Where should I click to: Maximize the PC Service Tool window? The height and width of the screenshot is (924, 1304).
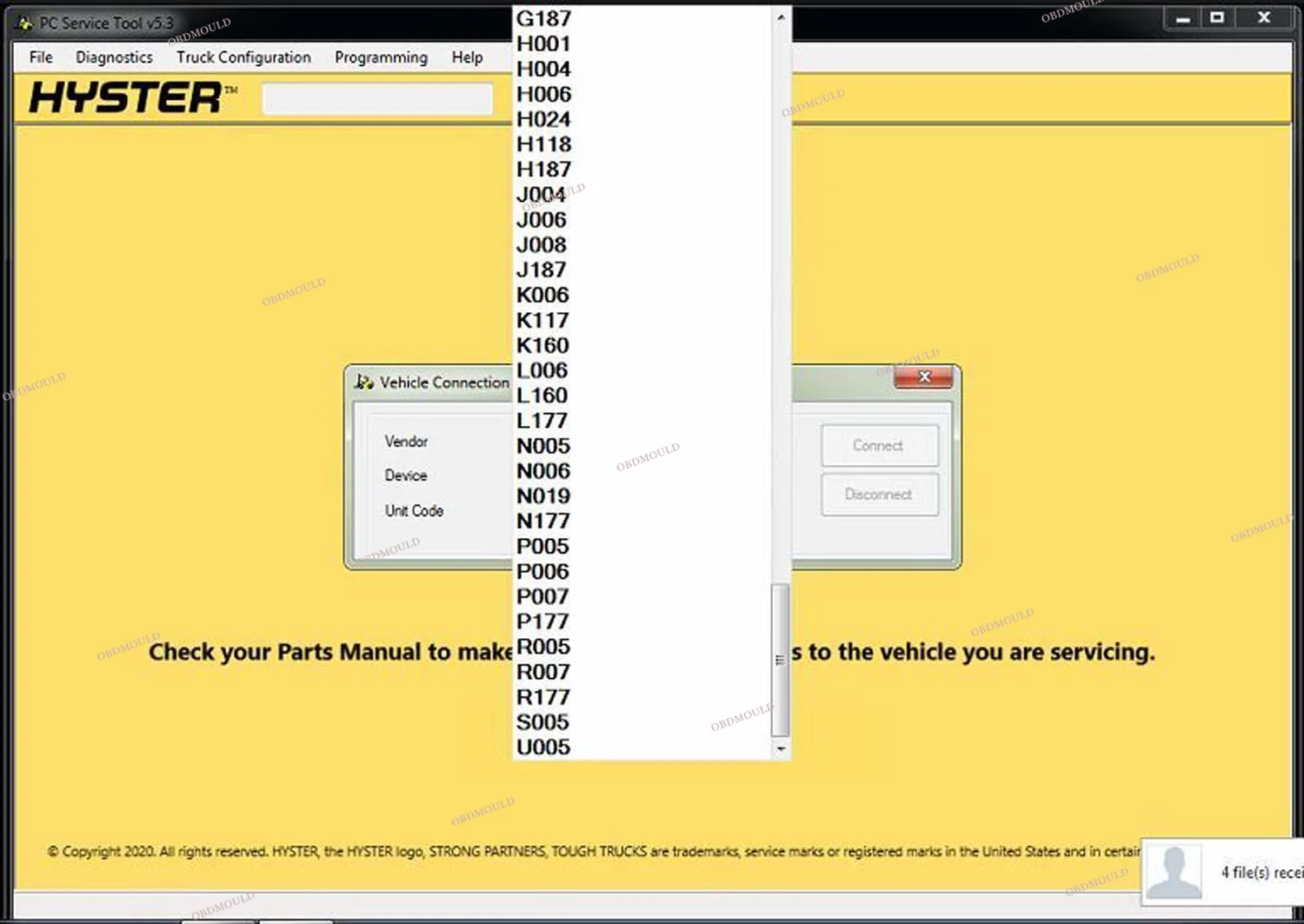tap(1217, 18)
